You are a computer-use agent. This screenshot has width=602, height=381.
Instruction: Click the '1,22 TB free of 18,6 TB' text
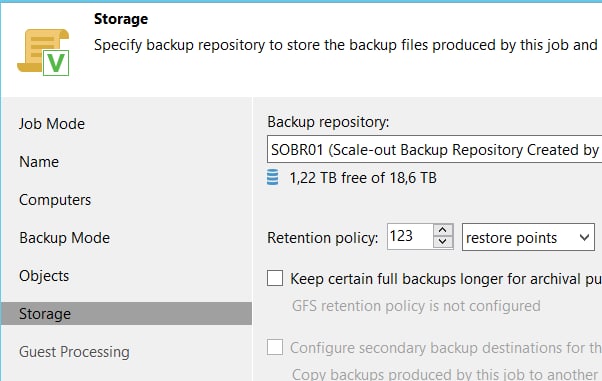point(363,178)
